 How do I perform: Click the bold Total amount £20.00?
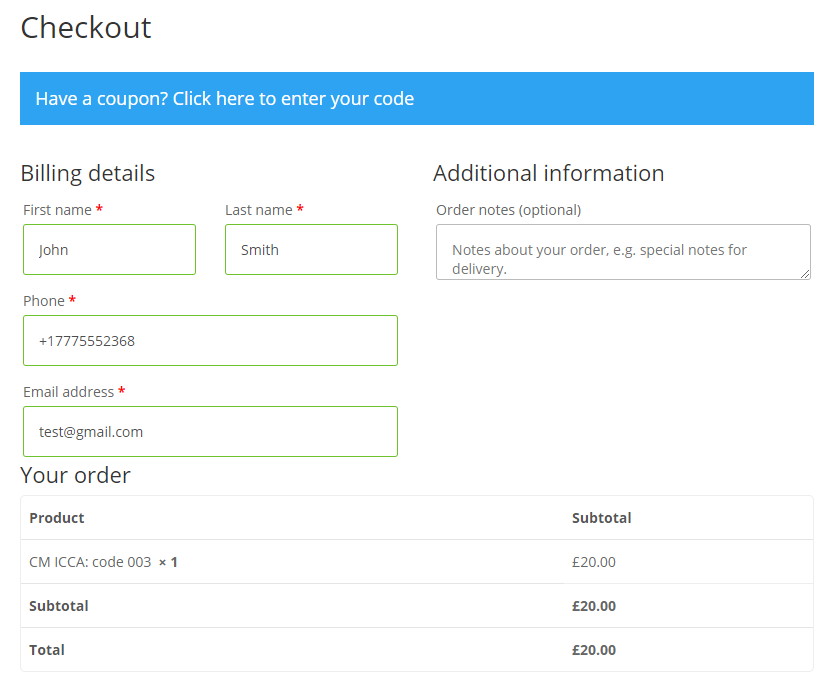pos(594,650)
